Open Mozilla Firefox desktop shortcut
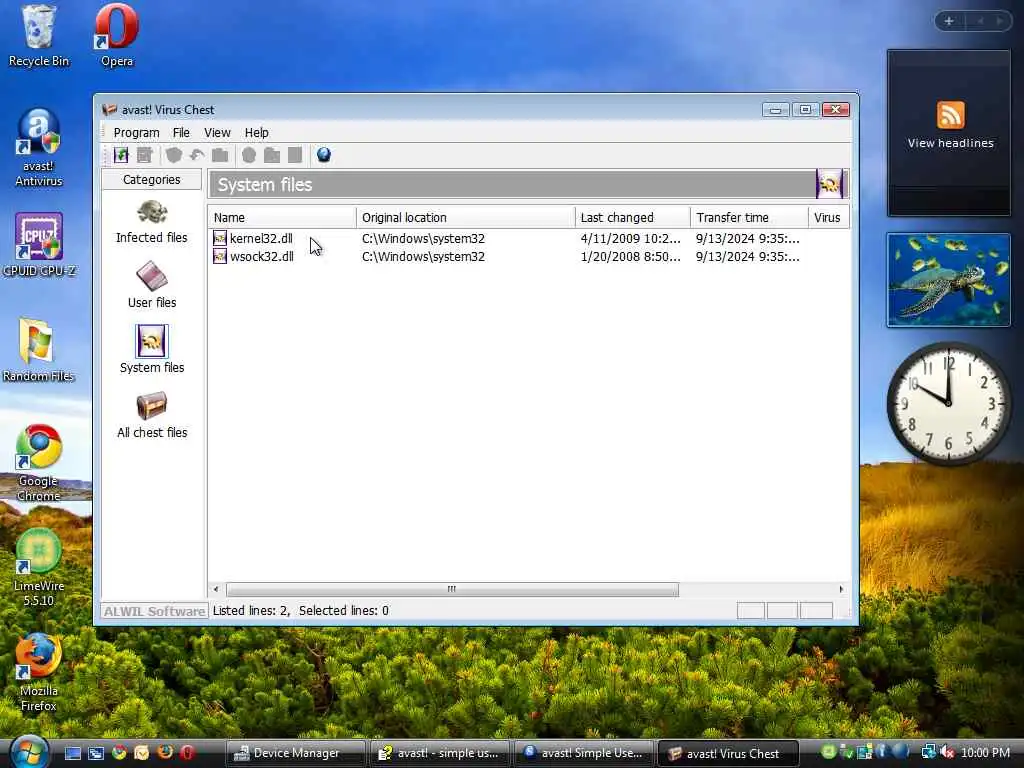Screen dimensions: 1024x768 click(39, 673)
